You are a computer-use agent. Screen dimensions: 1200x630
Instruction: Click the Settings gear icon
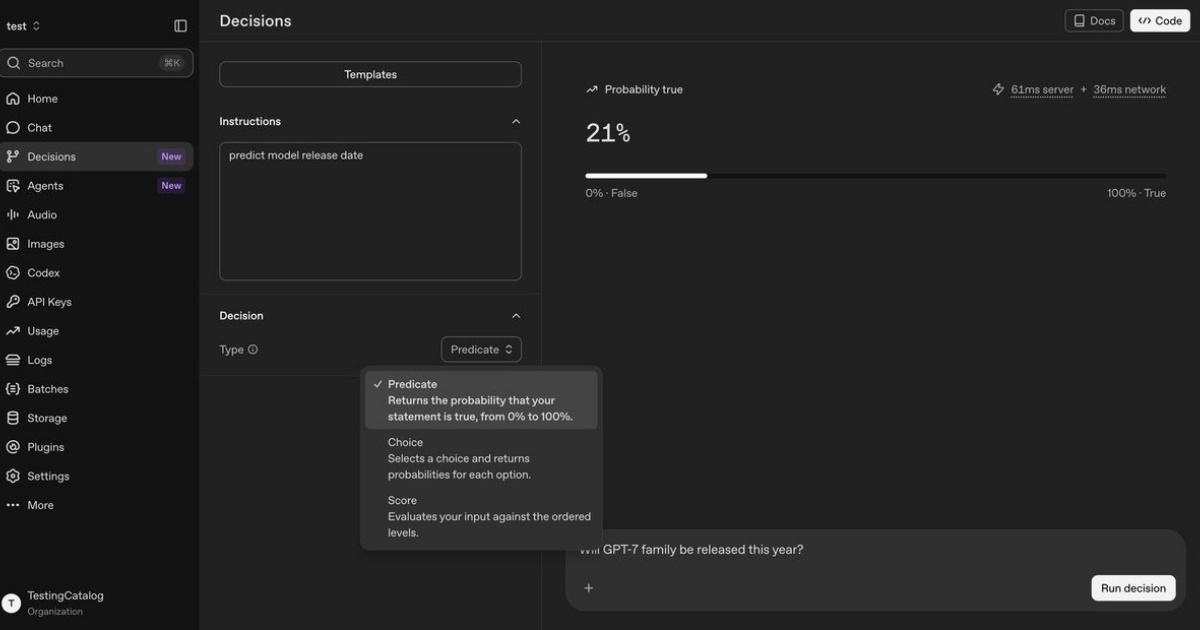(x=13, y=476)
